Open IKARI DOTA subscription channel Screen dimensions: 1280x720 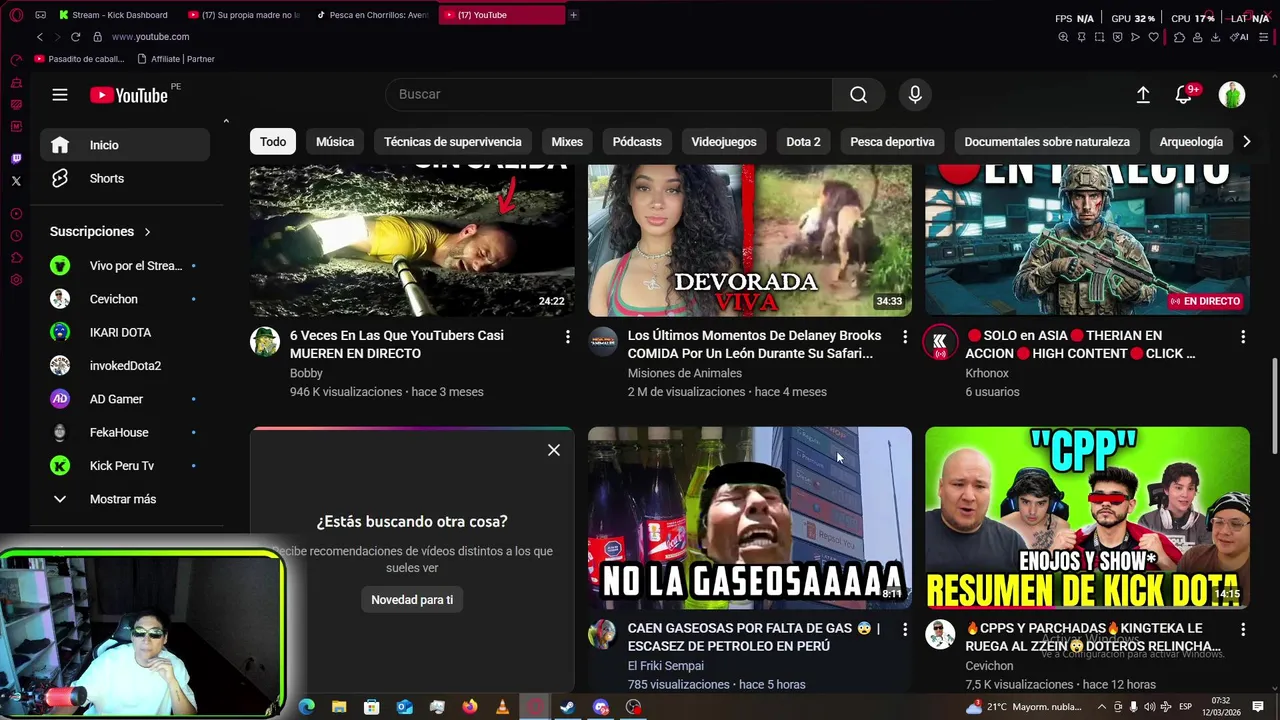[125, 332]
